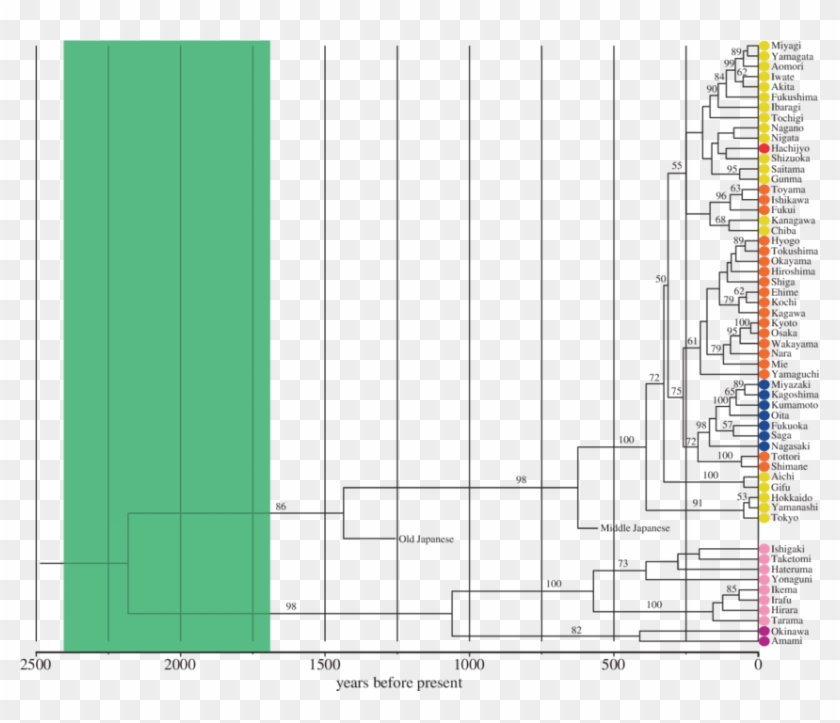Select the 1500 axis tick label
This screenshot has width=840, height=723.
(325, 665)
